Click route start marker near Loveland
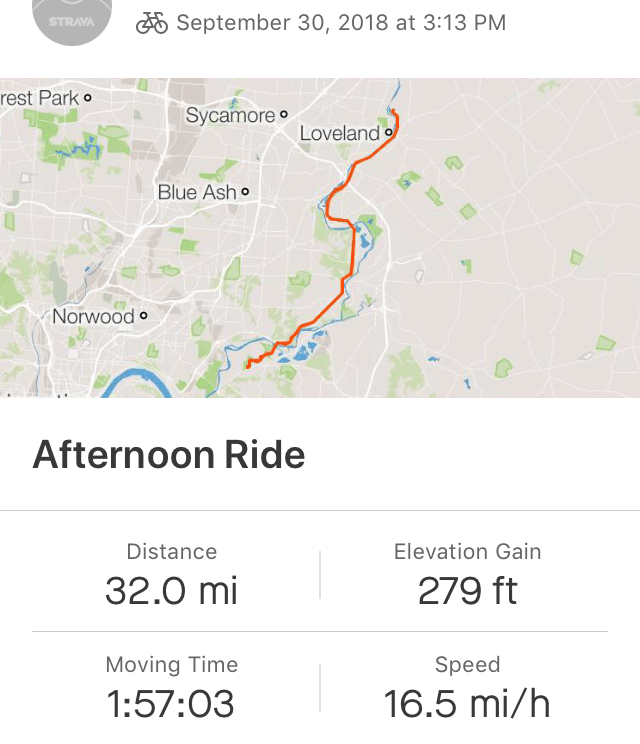This screenshot has width=640, height=744. 393,111
